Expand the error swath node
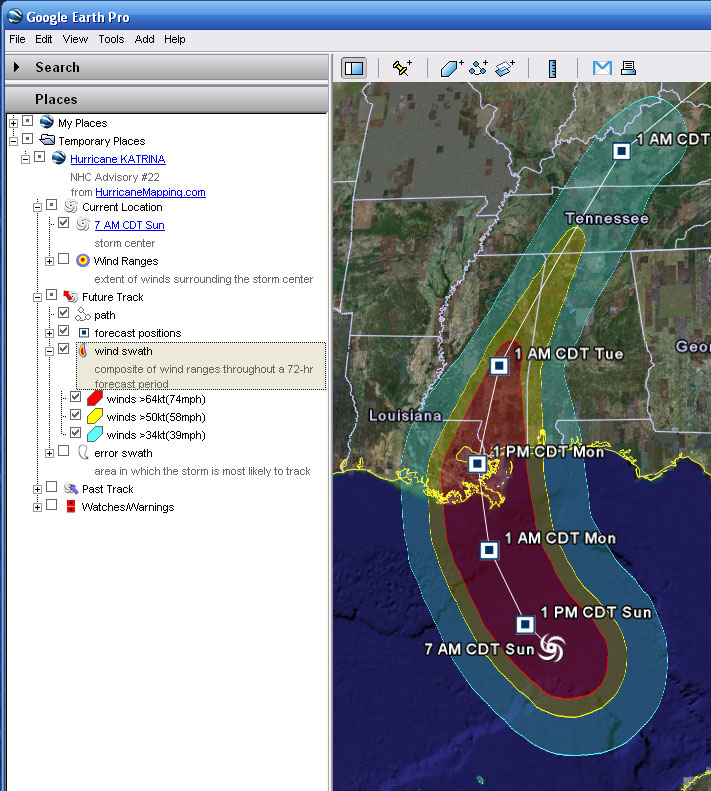The image size is (711, 791). 49,454
